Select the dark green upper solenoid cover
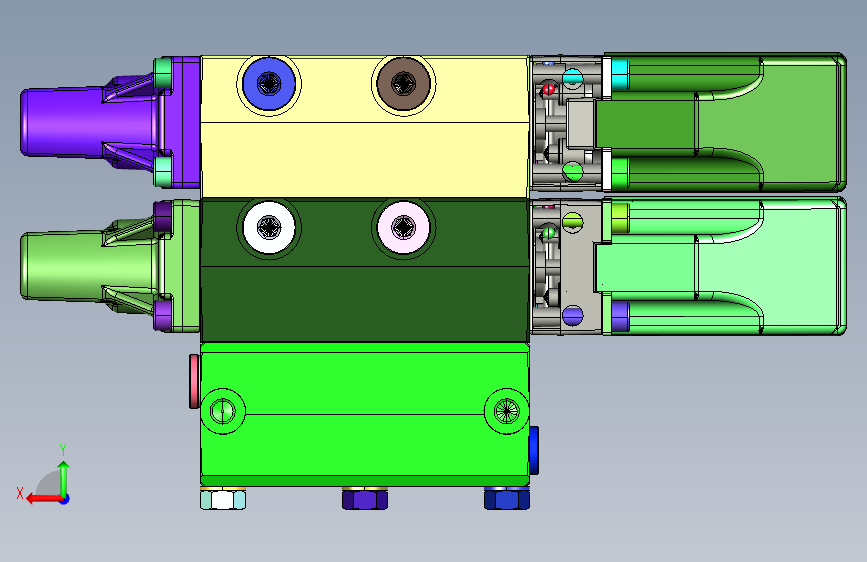867x562 pixels. coord(724,123)
